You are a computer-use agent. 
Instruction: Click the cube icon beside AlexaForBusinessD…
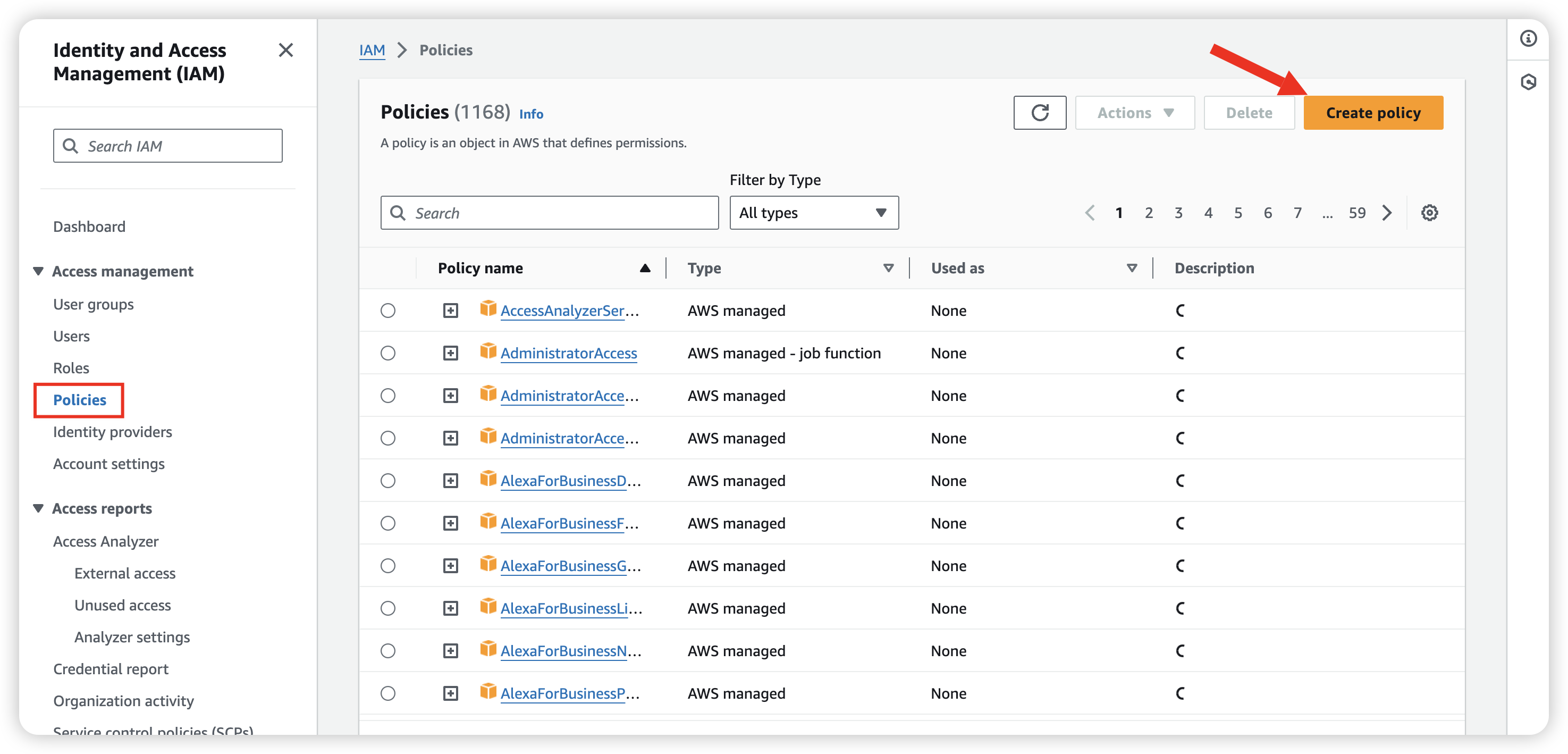(x=487, y=479)
